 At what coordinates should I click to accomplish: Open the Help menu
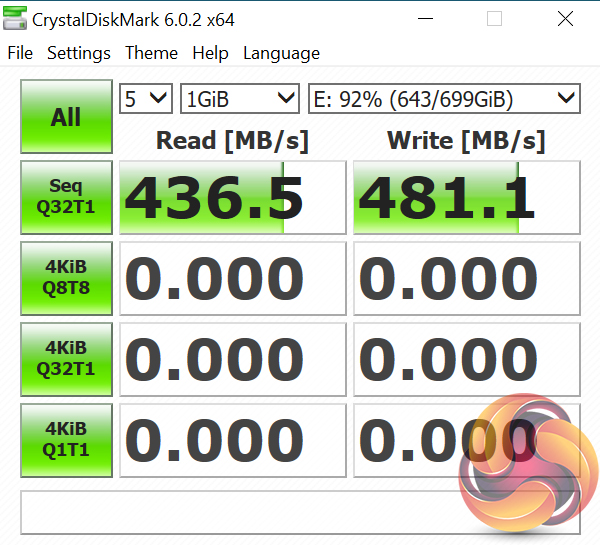(x=210, y=53)
